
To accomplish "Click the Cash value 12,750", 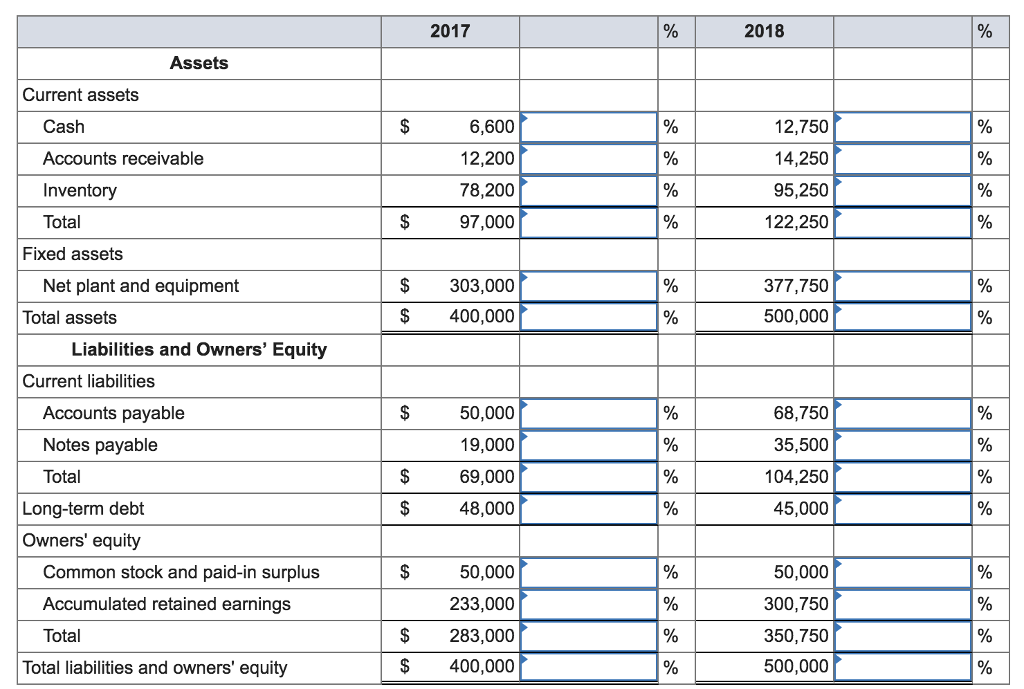I will 801,127.
